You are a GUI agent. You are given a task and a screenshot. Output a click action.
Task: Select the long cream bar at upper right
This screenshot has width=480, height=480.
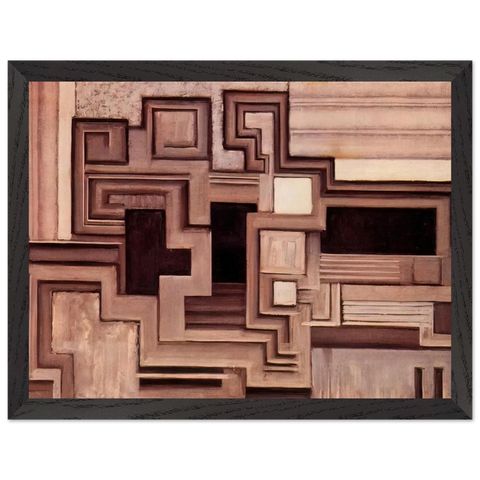coord(393,170)
